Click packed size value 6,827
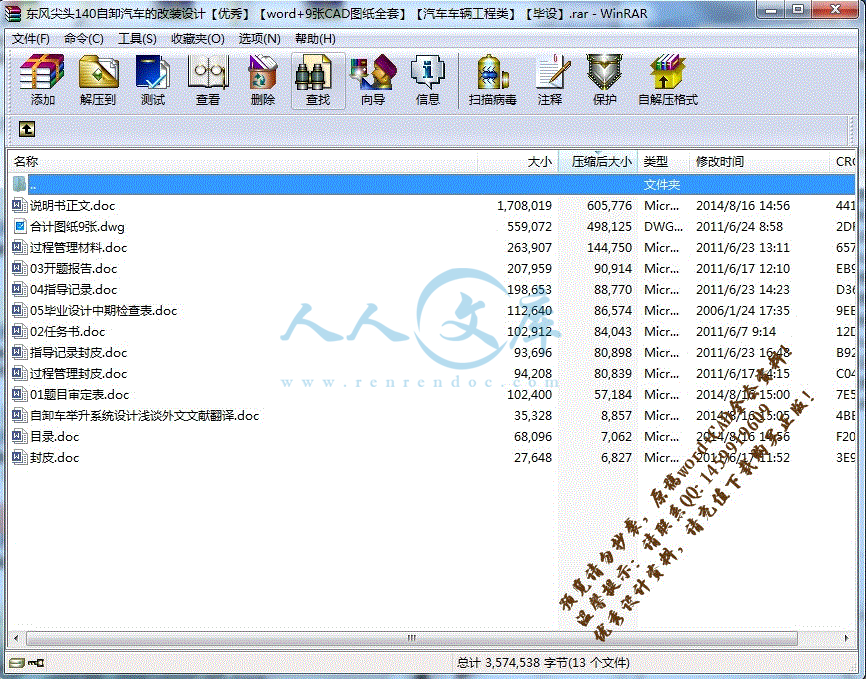The image size is (866, 679). (x=616, y=457)
